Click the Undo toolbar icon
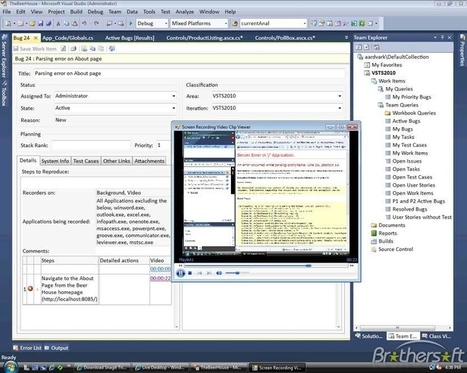This screenshot has width=467, height=373. tap(84, 23)
